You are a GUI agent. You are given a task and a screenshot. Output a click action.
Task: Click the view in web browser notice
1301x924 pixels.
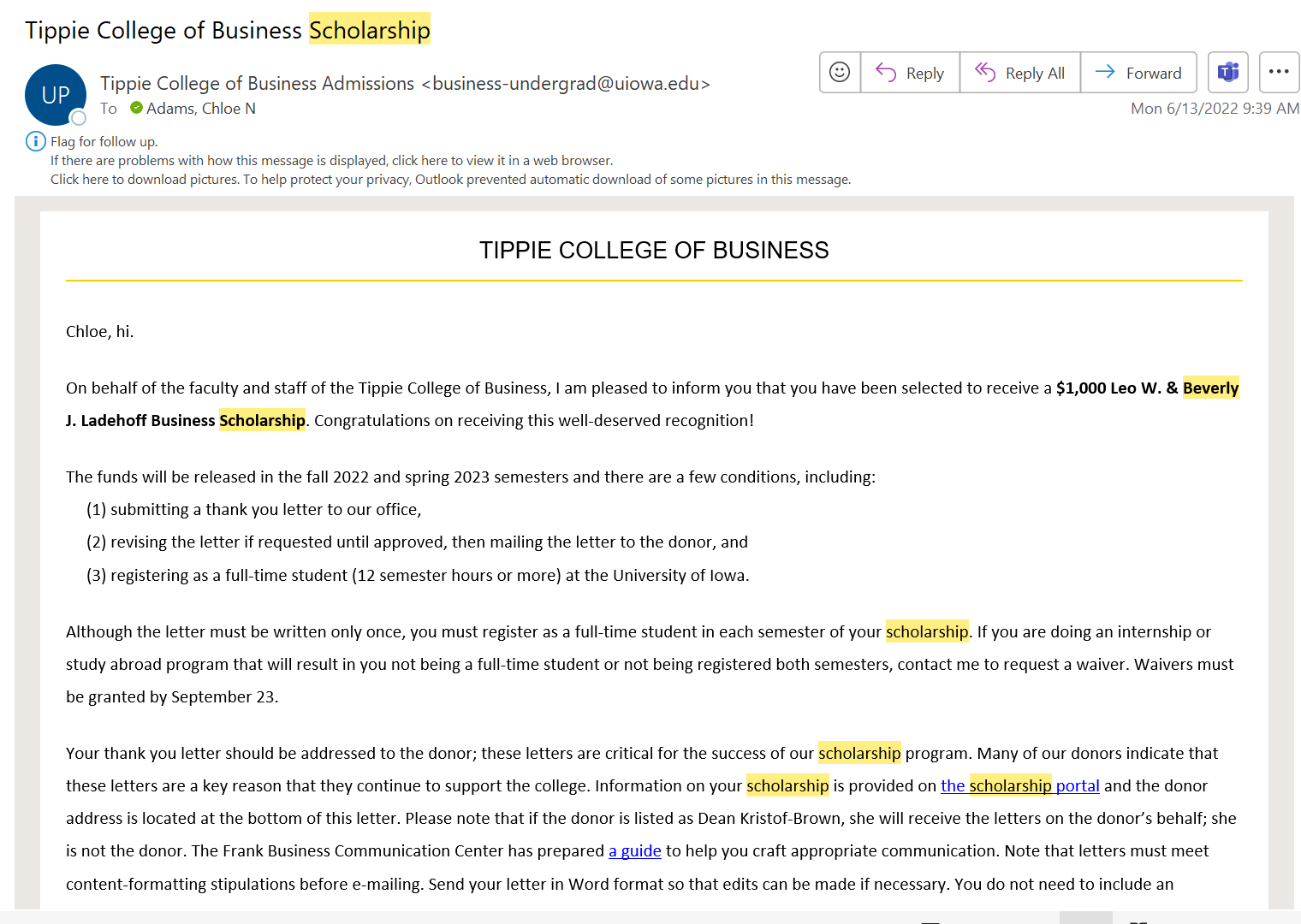[332, 160]
